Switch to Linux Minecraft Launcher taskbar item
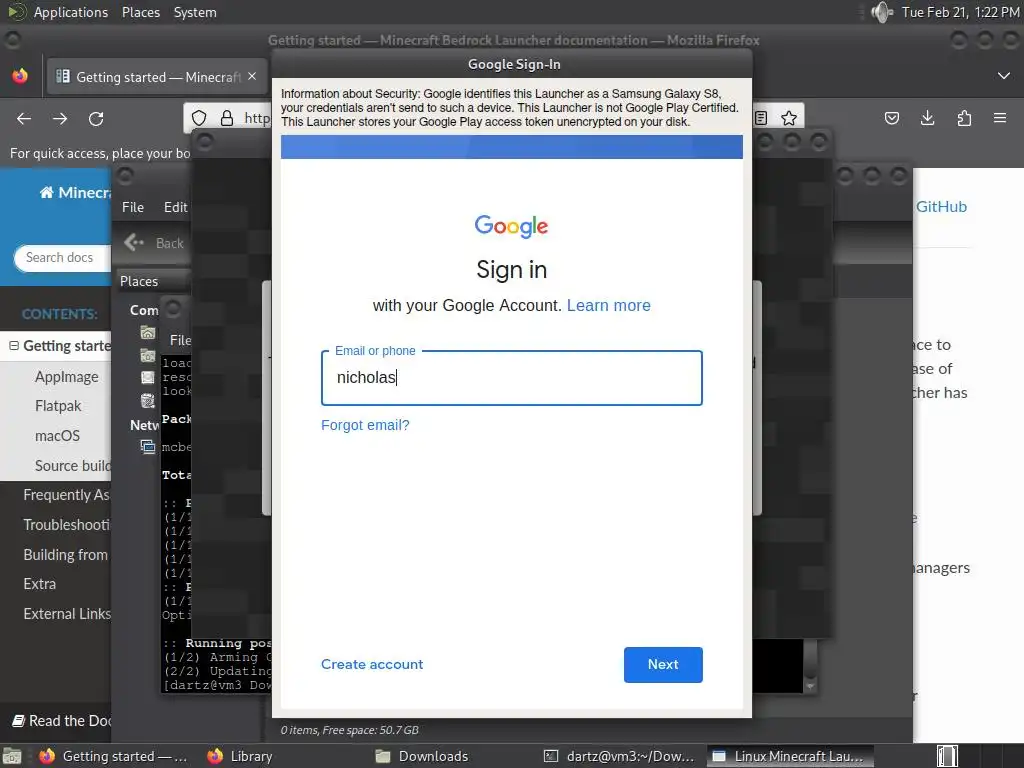The image size is (1024, 768). pos(789,756)
